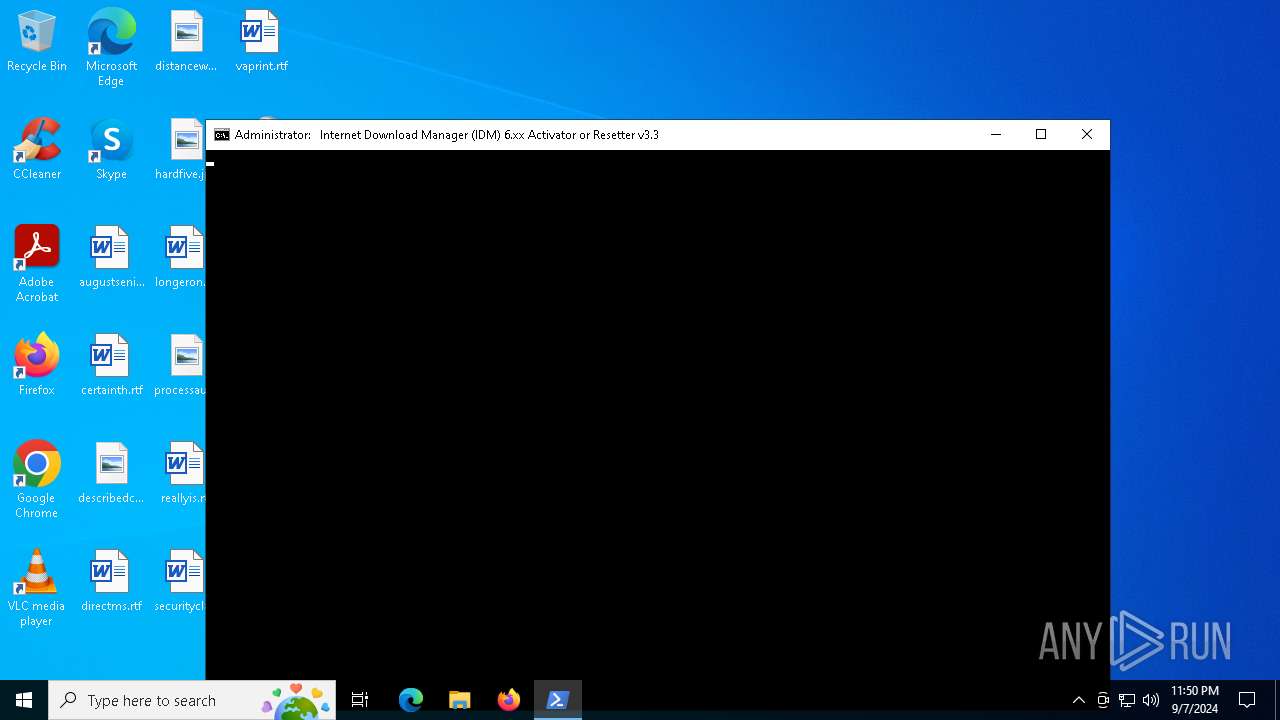Open the volume control tray icon

pyautogui.click(x=1151, y=700)
